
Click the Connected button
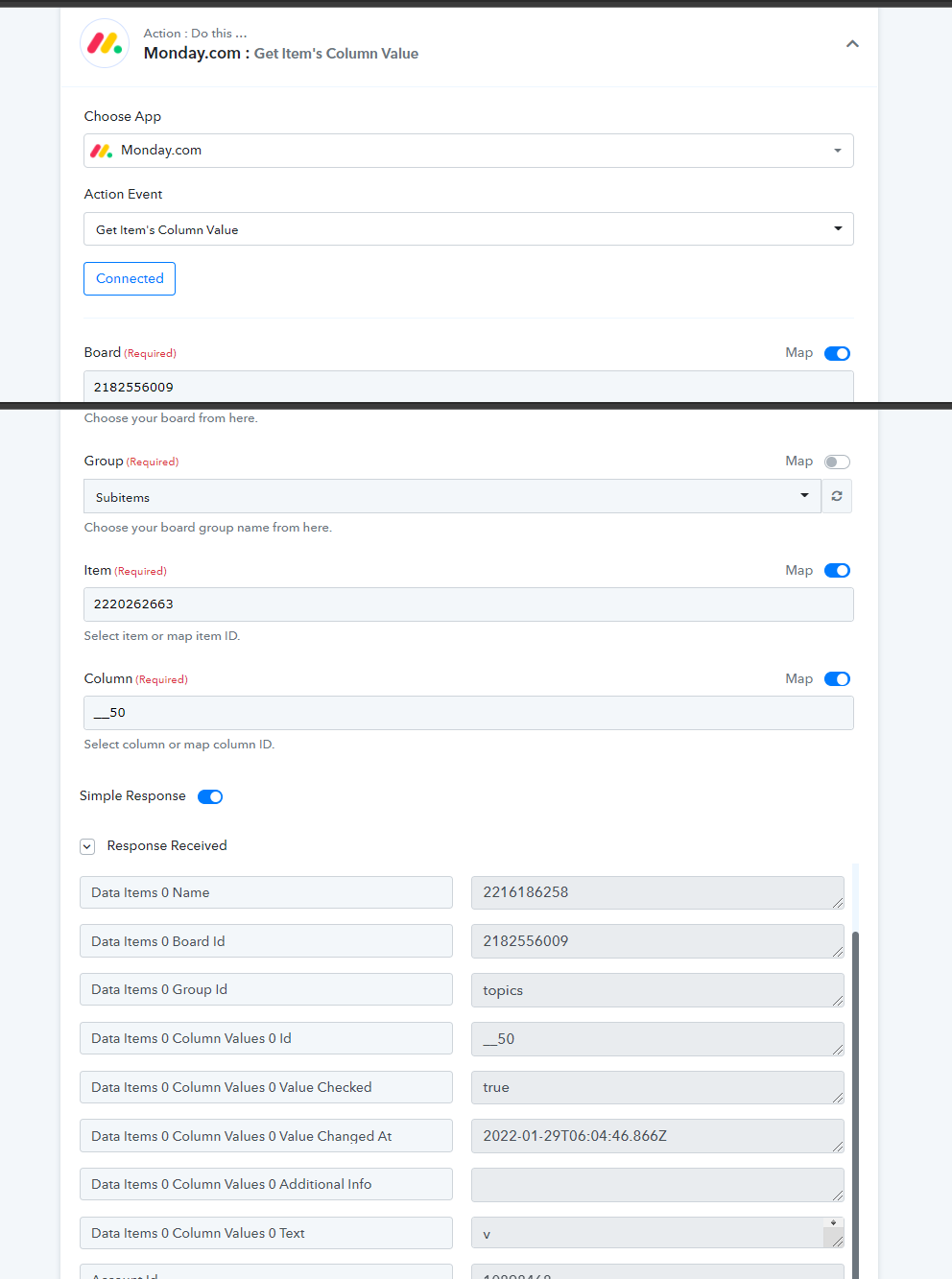tap(130, 278)
